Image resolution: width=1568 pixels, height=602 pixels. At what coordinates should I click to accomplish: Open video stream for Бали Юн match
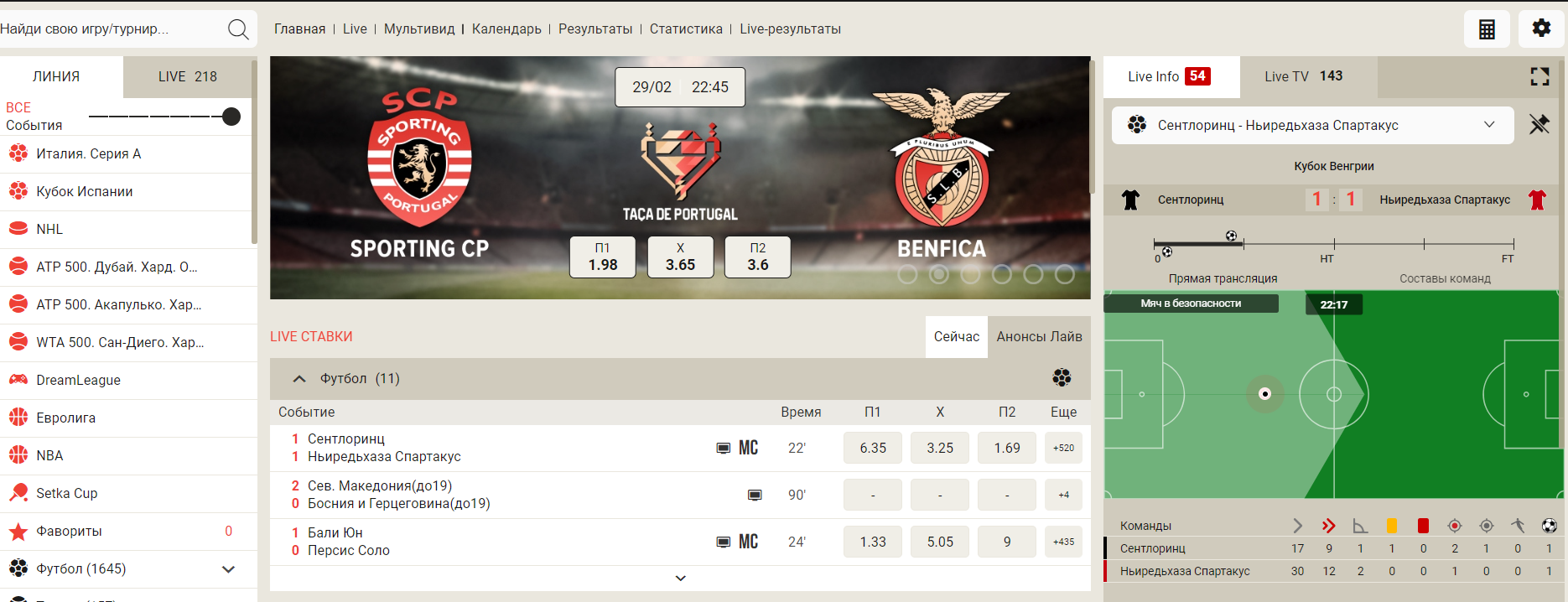[x=723, y=542]
